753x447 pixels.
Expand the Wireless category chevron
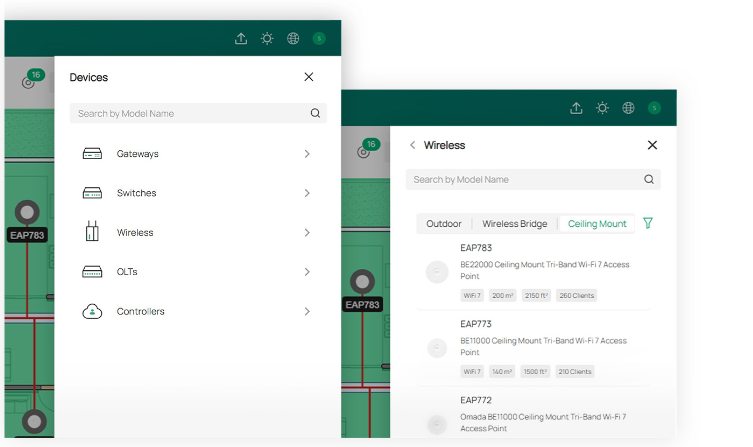[x=307, y=233]
